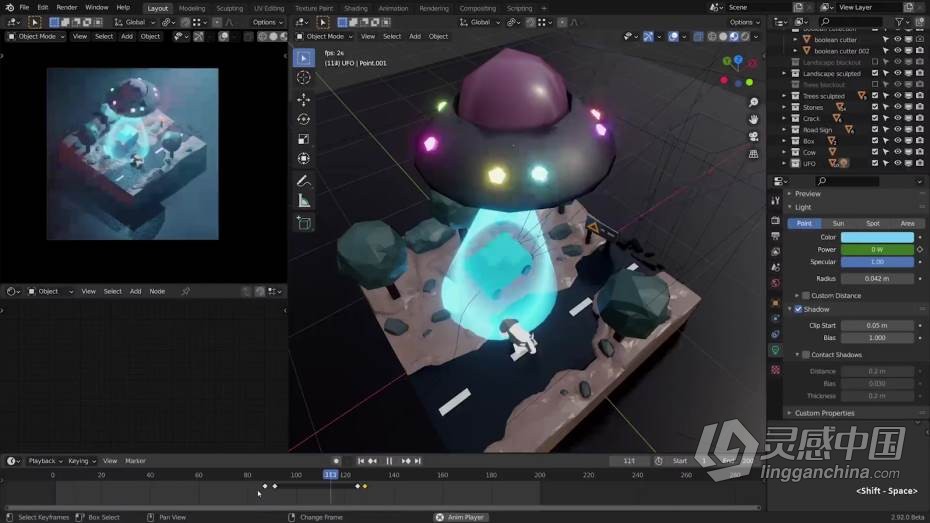Open the Object Data light properties tab
Image resolution: width=930 pixels, height=523 pixels.
pyautogui.click(x=775, y=350)
